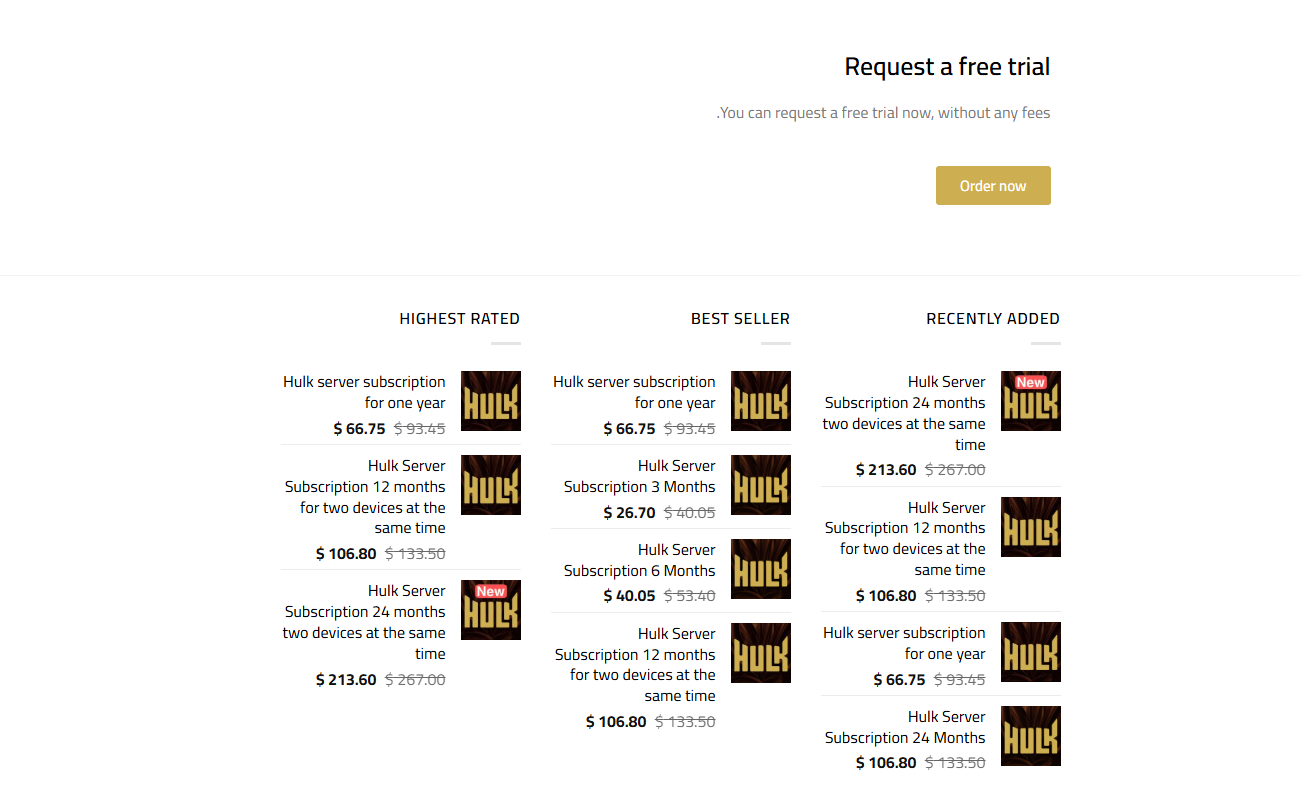1301x790 pixels.
Task: Open one year subscription title in Best Seller
Action: tap(635, 392)
